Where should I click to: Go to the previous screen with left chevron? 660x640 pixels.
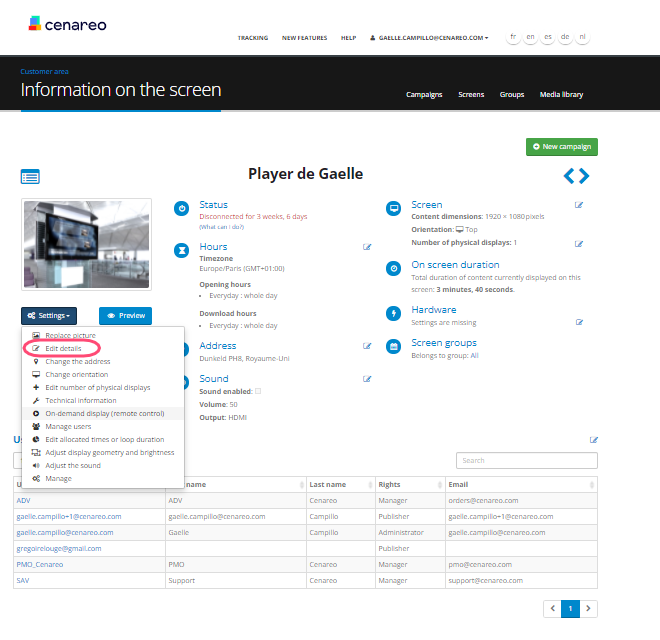pos(569,176)
